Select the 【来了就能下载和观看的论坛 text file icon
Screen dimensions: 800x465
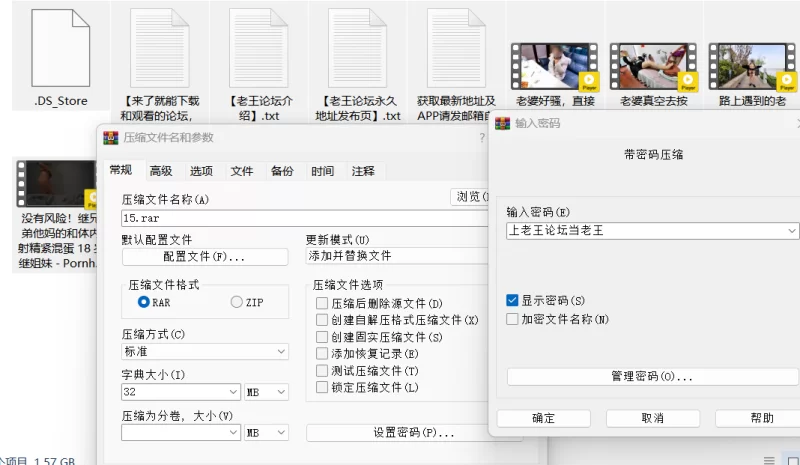[x=160, y=48]
